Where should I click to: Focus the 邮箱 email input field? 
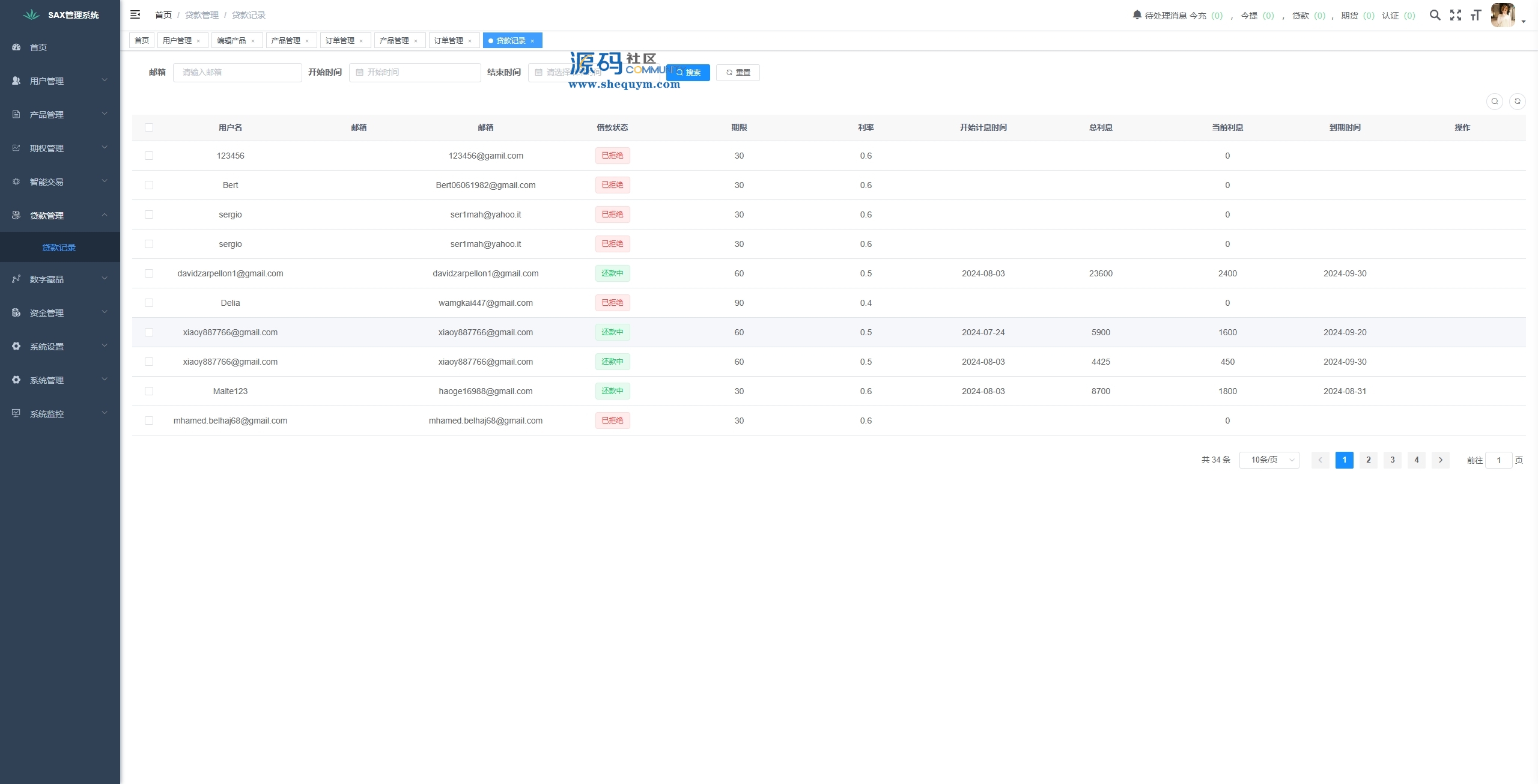click(x=237, y=72)
